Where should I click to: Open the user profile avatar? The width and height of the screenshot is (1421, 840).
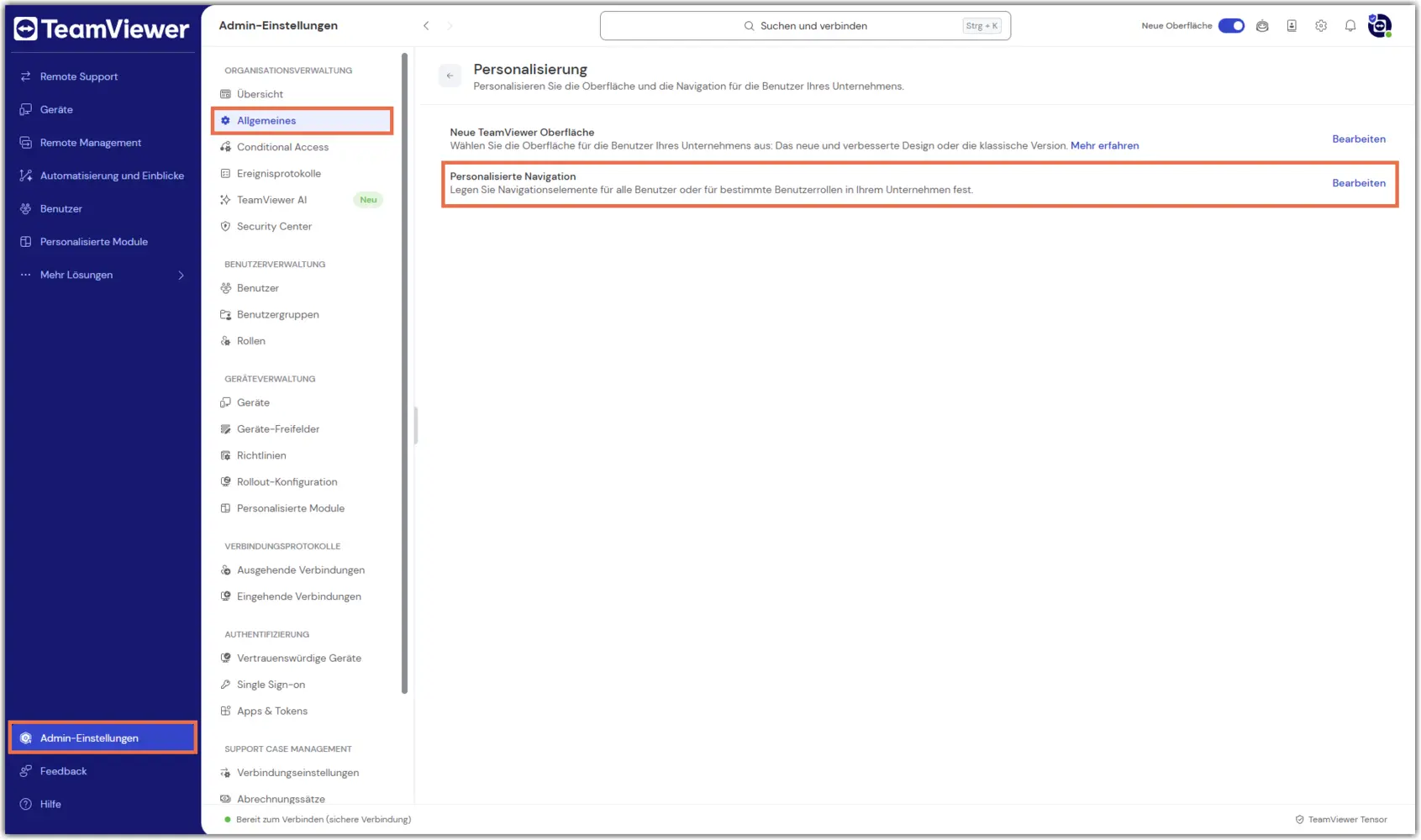pyautogui.click(x=1380, y=26)
